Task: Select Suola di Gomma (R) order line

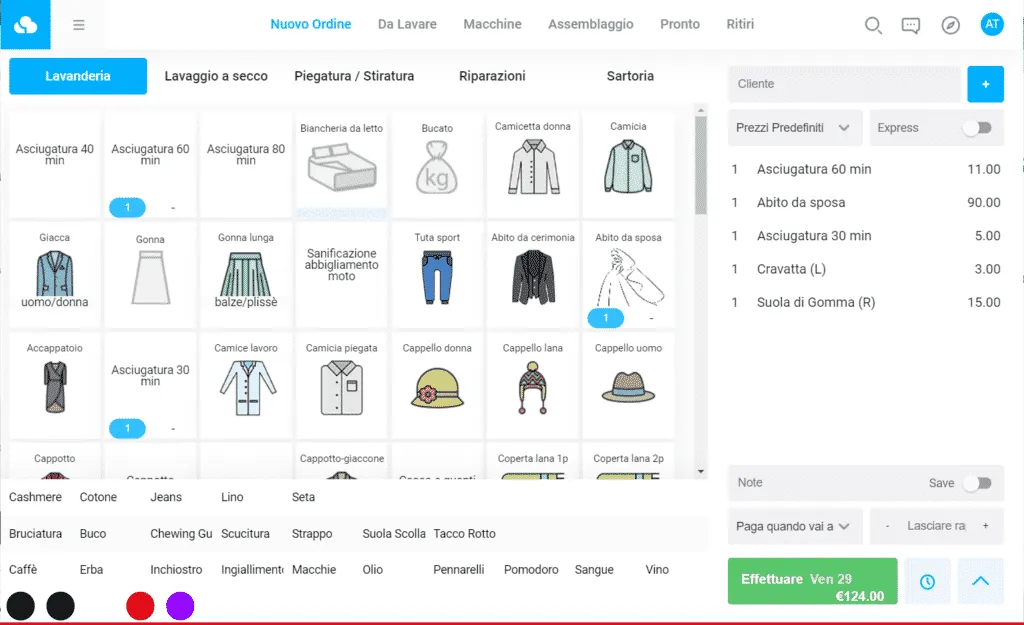Action: tap(866, 302)
